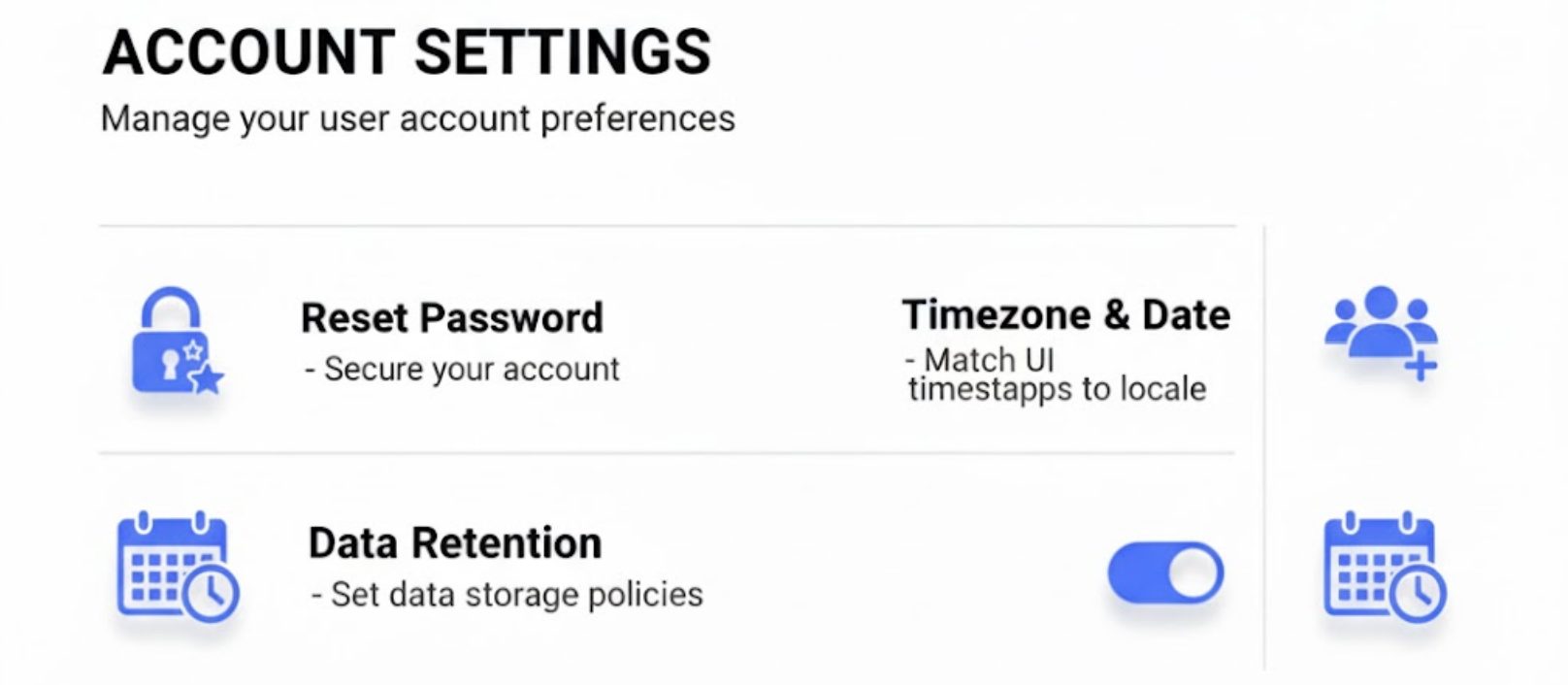The height and width of the screenshot is (685, 1568).
Task: Select the ACCOUNT SETTINGS heading
Action: (x=407, y=50)
